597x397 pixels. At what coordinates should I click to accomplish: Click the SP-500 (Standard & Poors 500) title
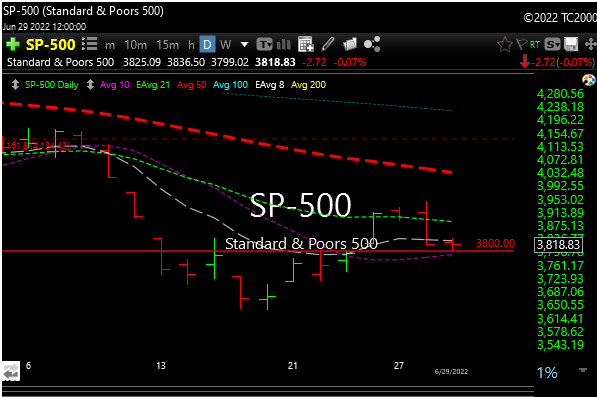83,11
